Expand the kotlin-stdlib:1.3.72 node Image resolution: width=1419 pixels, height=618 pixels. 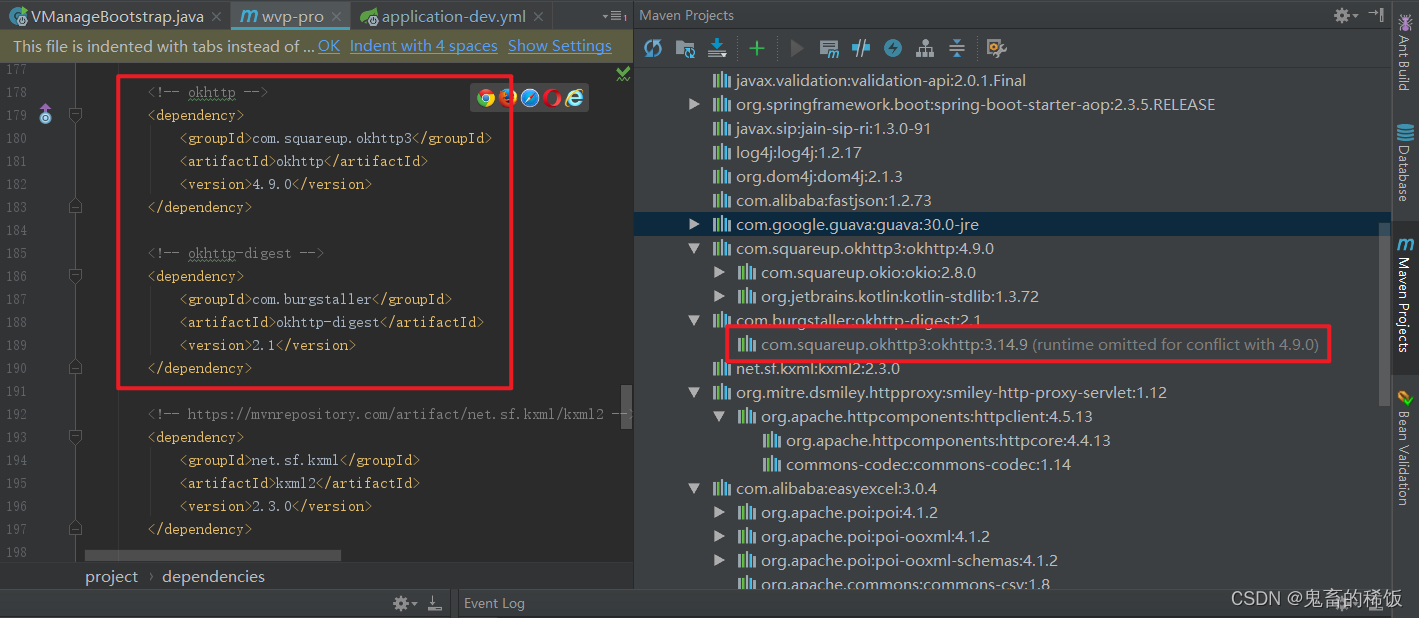719,297
